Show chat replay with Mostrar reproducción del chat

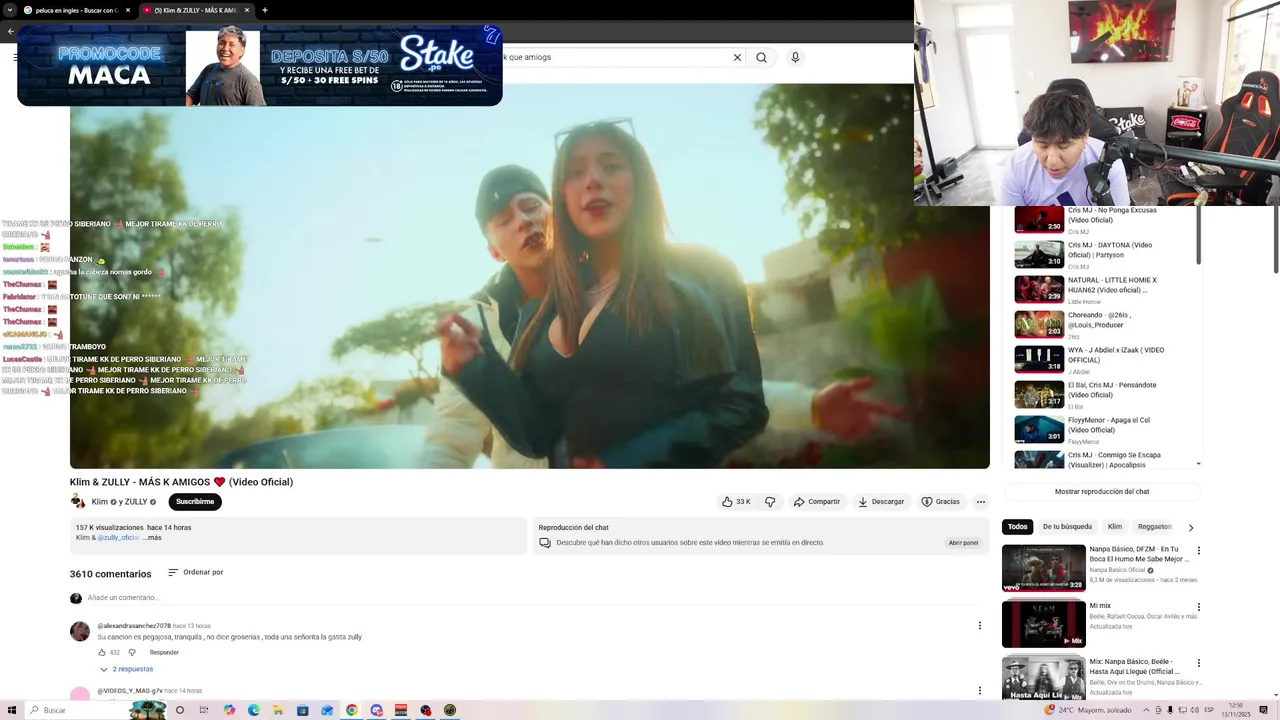1102,492
